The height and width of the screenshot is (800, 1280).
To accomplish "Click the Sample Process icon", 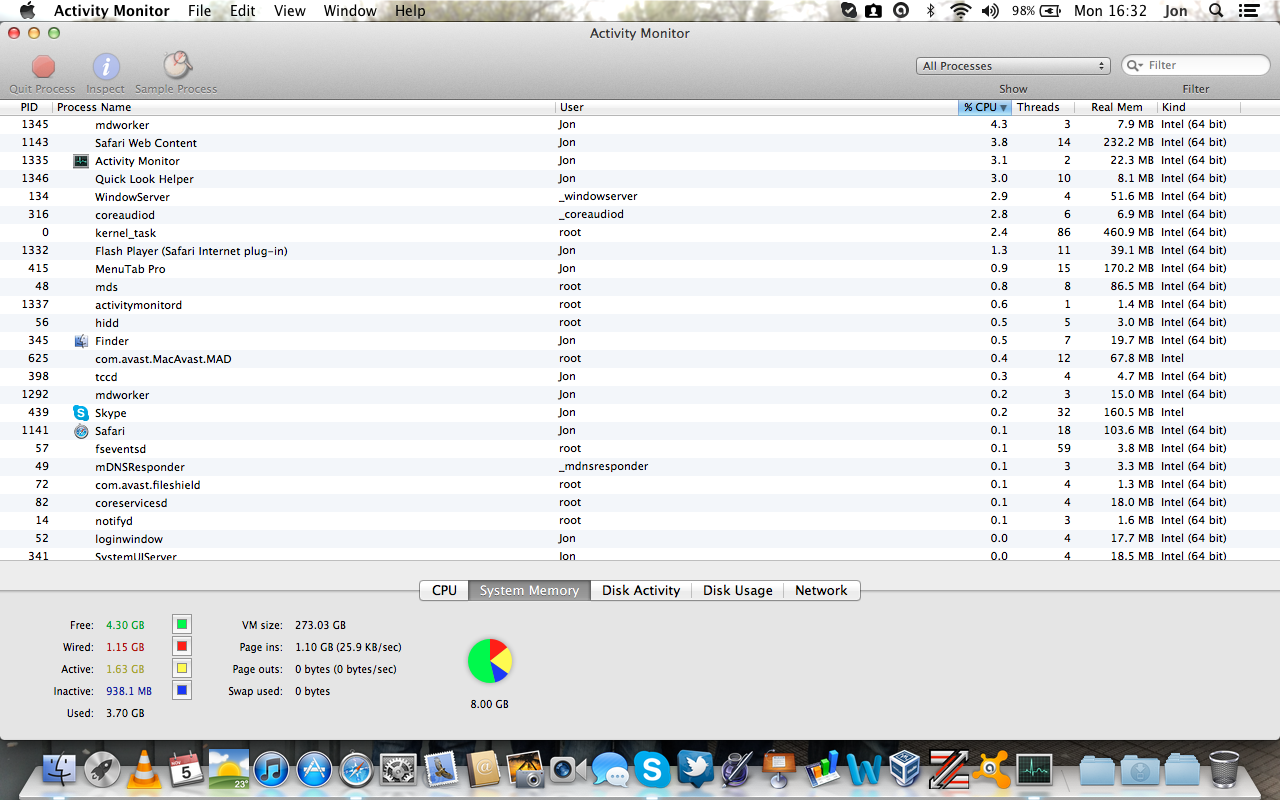I will [177, 66].
